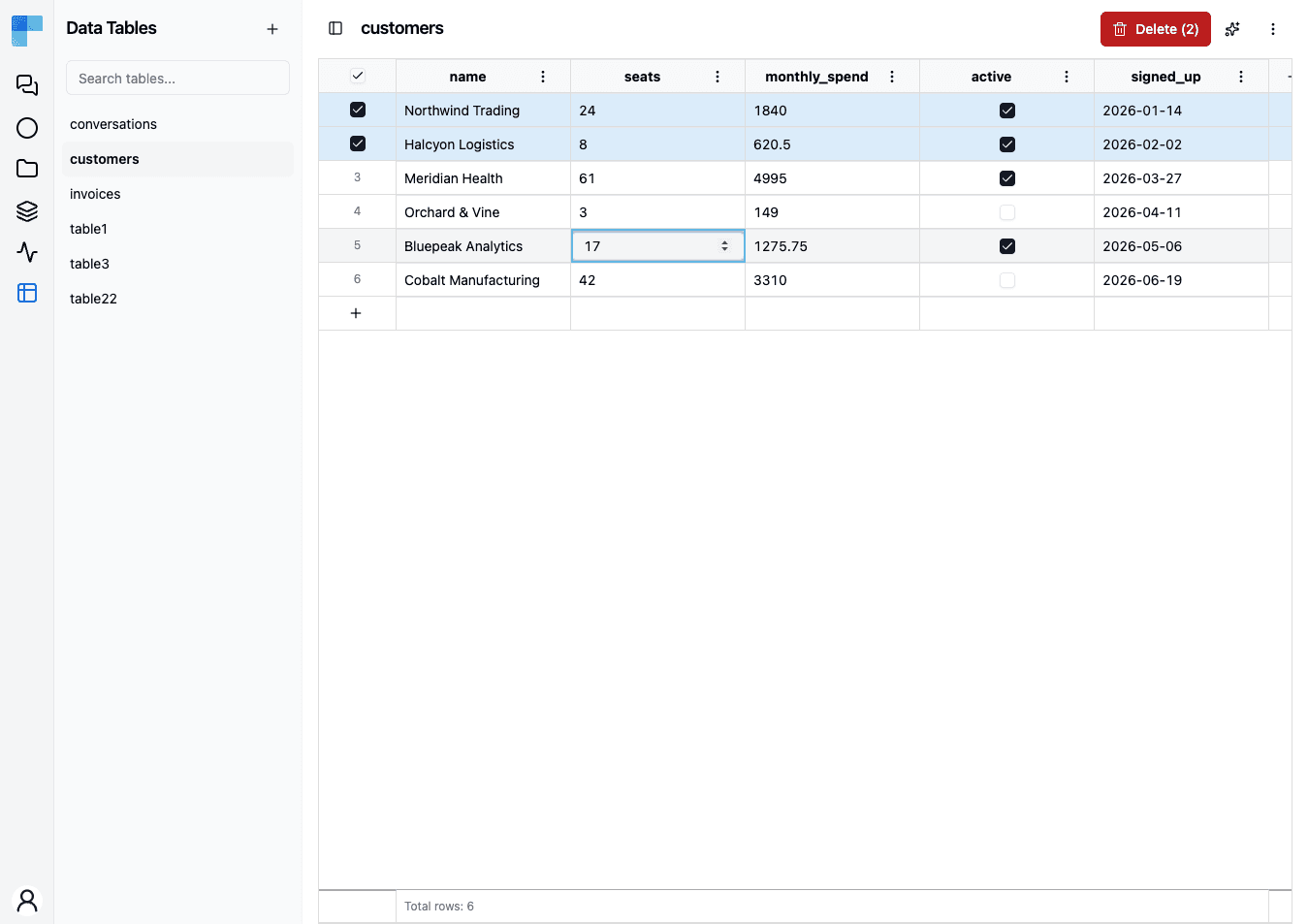Deselect the Halcyon Logistics row checkbox
Image resolution: width=1308 pixels, height=924 pixels.
358,143
